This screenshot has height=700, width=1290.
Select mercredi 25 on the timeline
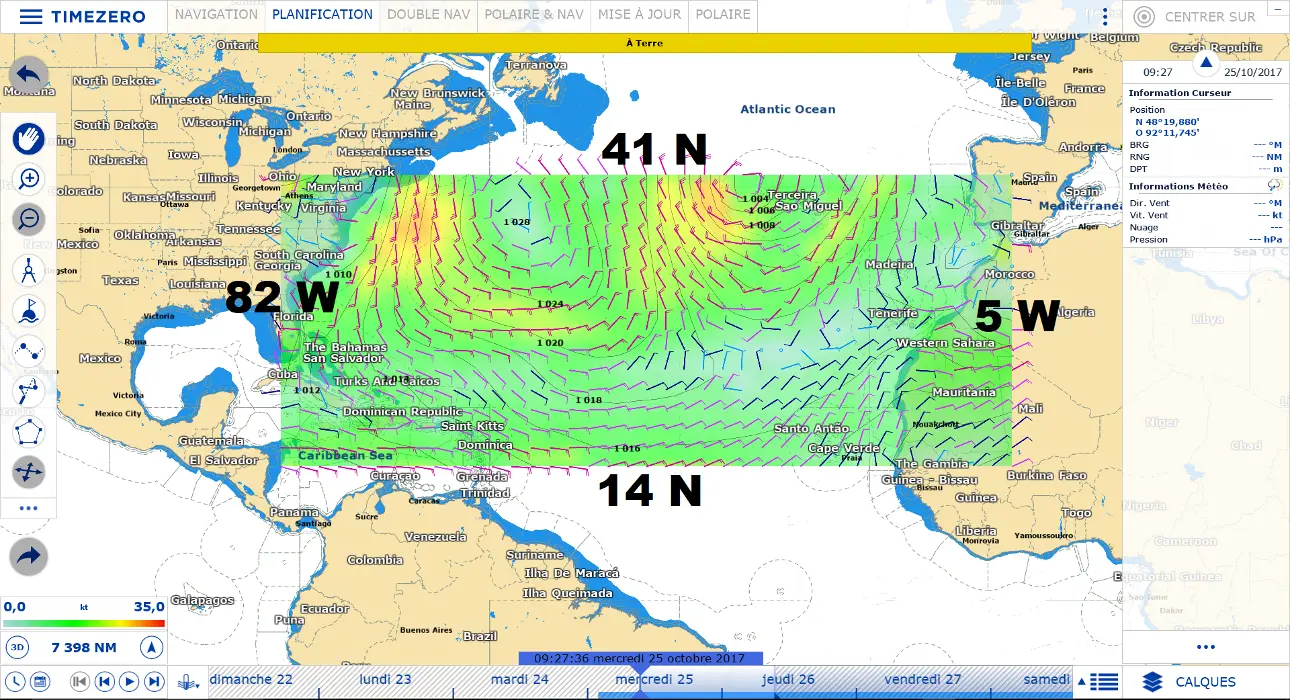pyautogui.click(x=654, y=679)
